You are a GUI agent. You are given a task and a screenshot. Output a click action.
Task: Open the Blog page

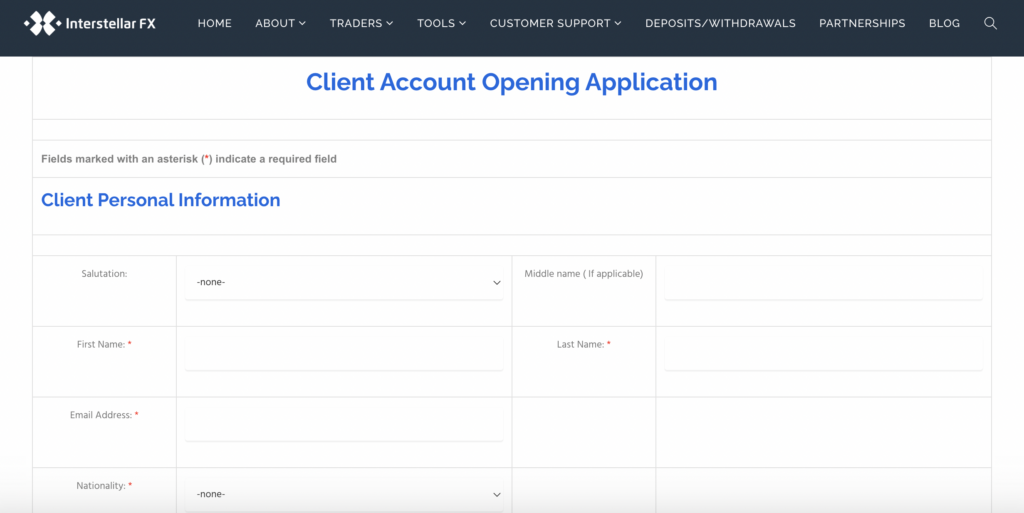click(943, 23)
